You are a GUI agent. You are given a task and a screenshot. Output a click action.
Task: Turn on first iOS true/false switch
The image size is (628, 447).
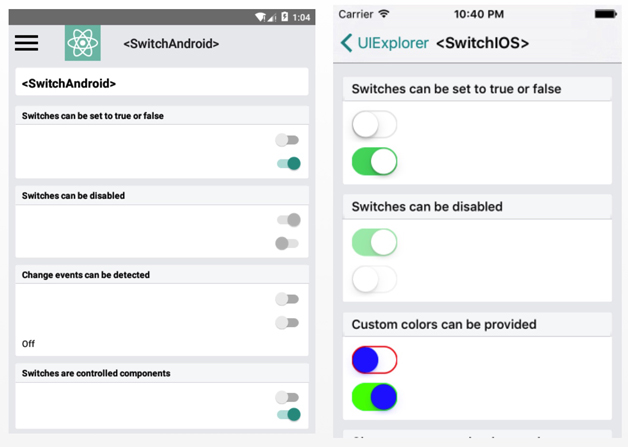(x=374, y=125)
